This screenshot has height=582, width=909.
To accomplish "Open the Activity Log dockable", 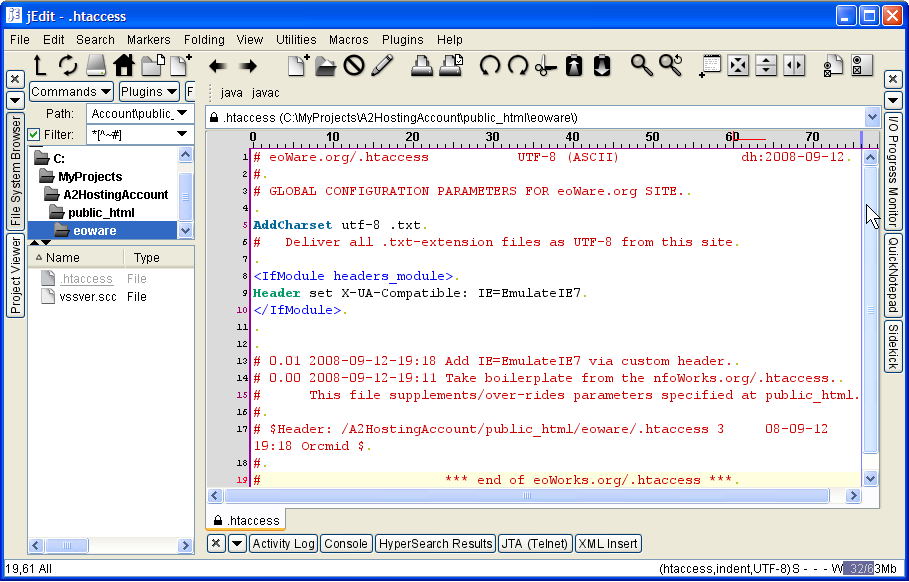I will [283, 544].
